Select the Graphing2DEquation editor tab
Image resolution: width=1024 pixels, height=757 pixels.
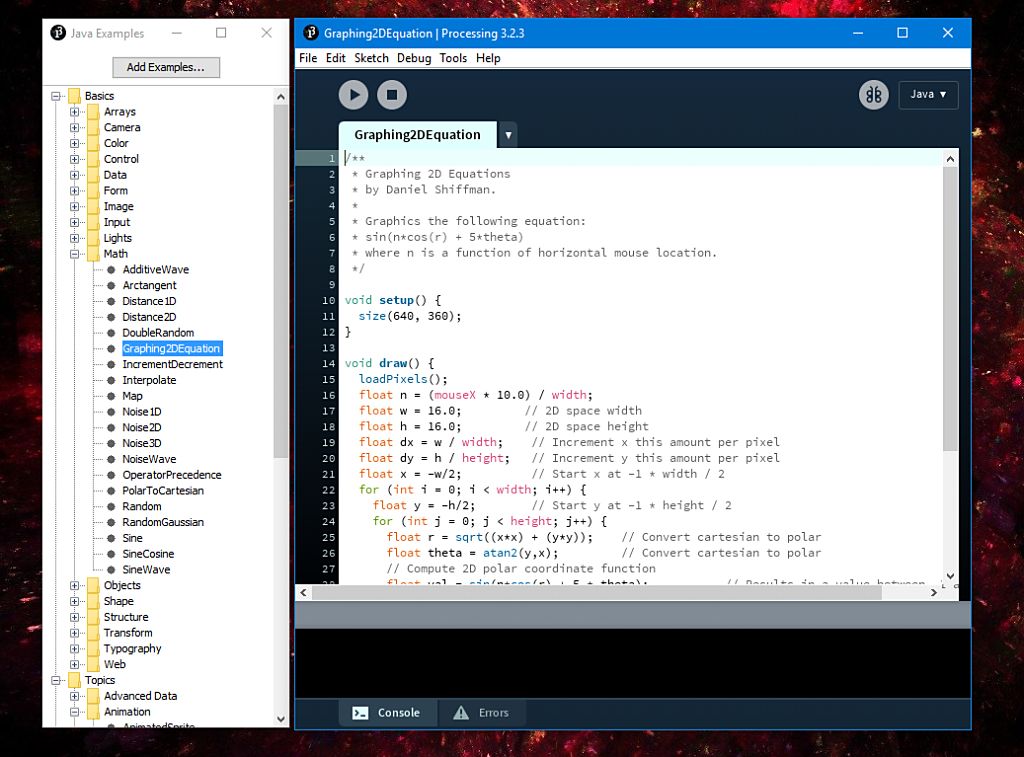tap(417, 135)
